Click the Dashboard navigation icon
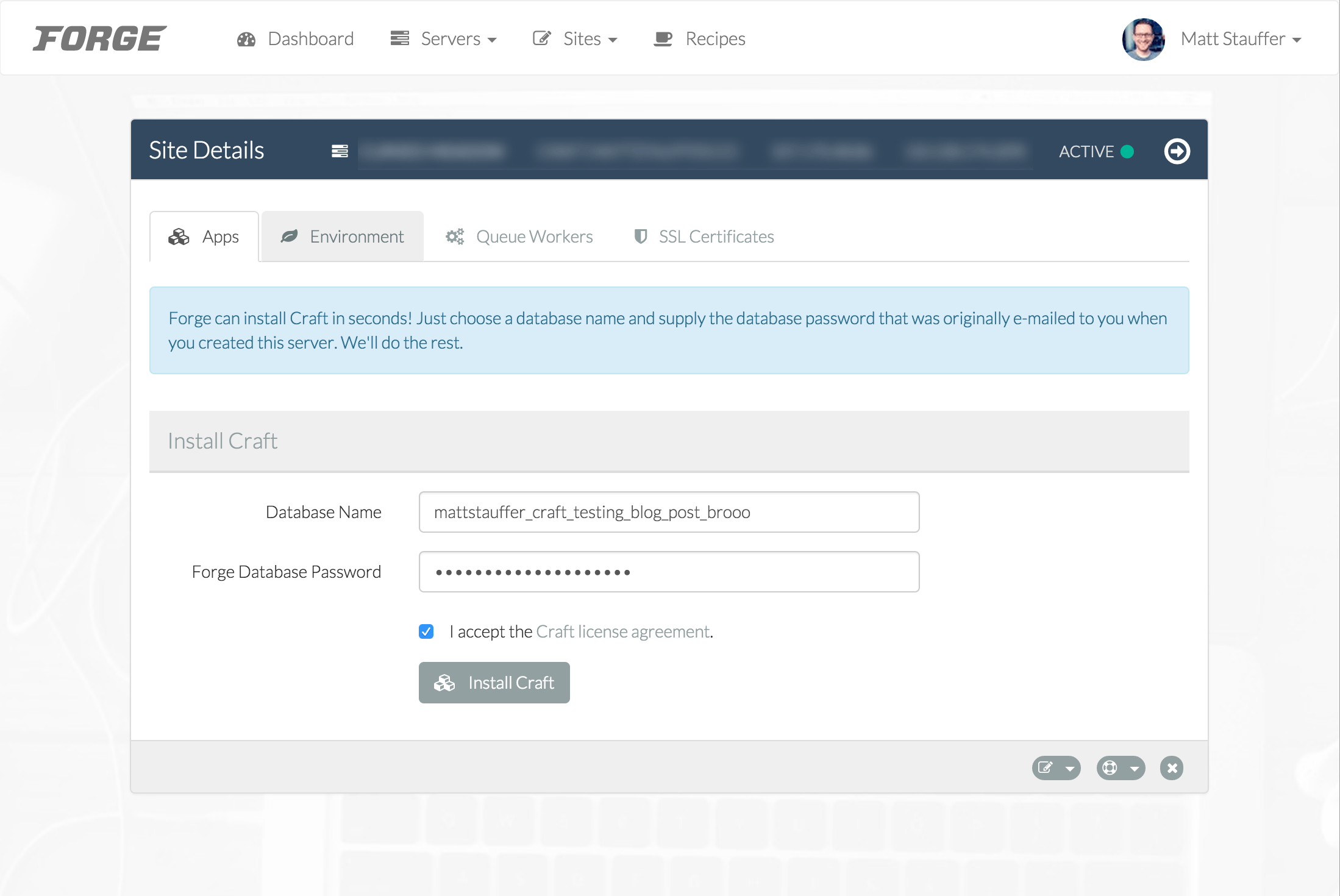The width and height of the screenshot is (1340, 896). [x=245, y=38]
